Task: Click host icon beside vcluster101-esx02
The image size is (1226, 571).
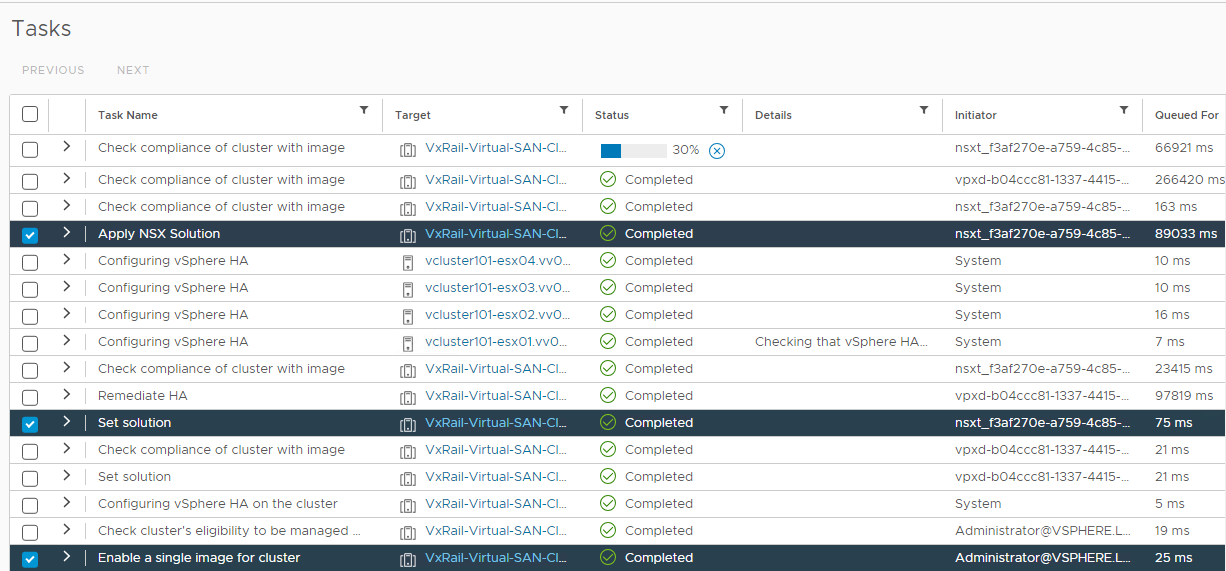Action: click(x=407, y=316)
